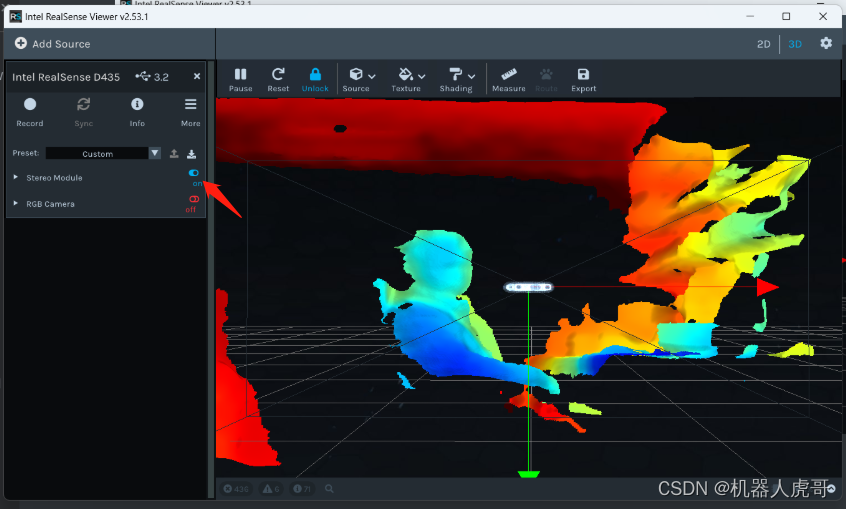Expand the RGB Camera section
Screen dimensions: 846x509
click(x=16, y=203)
